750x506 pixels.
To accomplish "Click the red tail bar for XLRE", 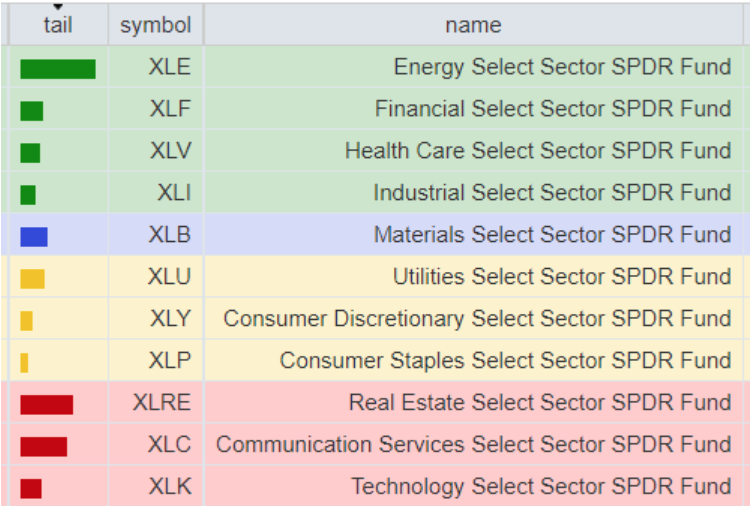I will pyautogui.click(x=46, y=404).
